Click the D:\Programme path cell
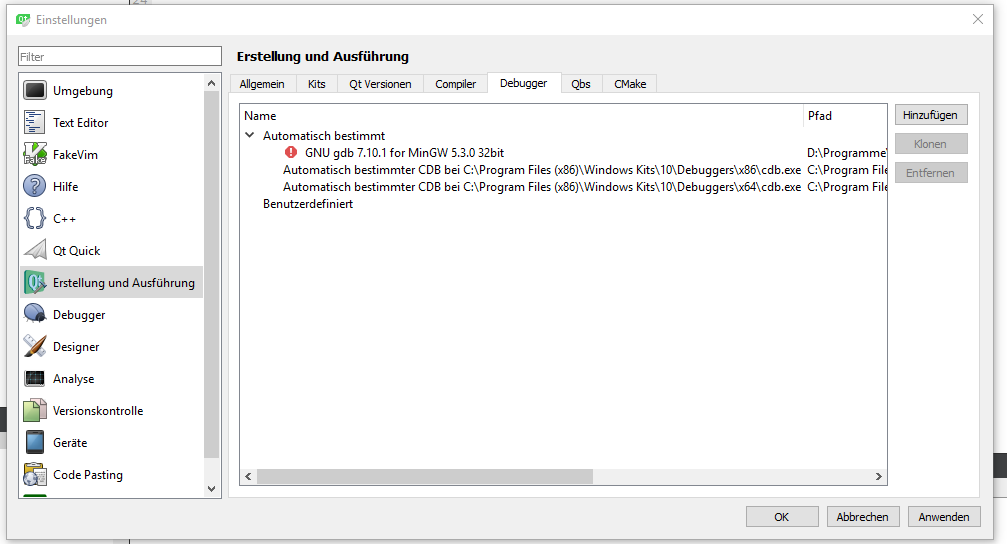This screenshot has height=544, width=1007. point(846,153)
